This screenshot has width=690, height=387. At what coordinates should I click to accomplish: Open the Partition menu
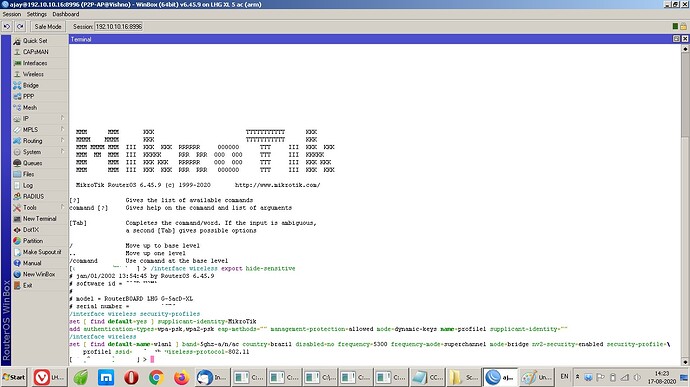33,241
